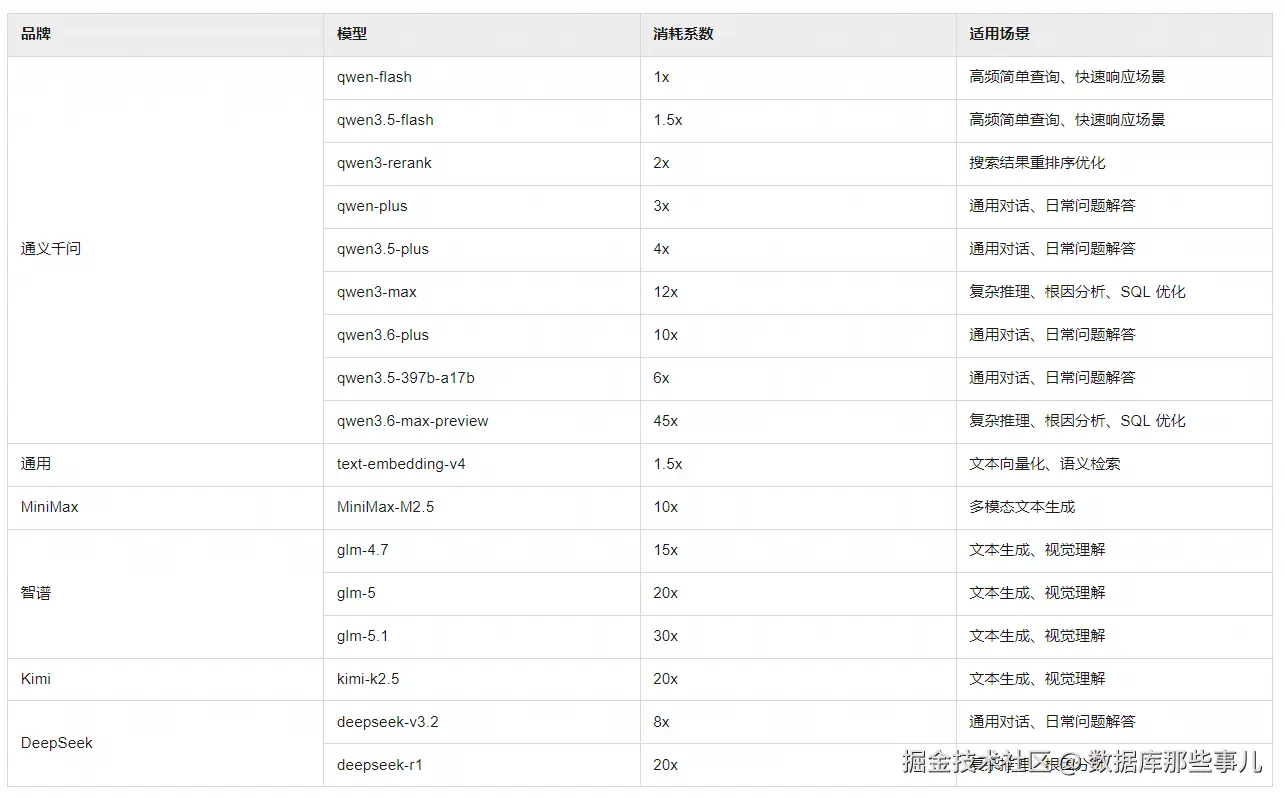Click the qwen3-max model name

[x=377, y=292]
